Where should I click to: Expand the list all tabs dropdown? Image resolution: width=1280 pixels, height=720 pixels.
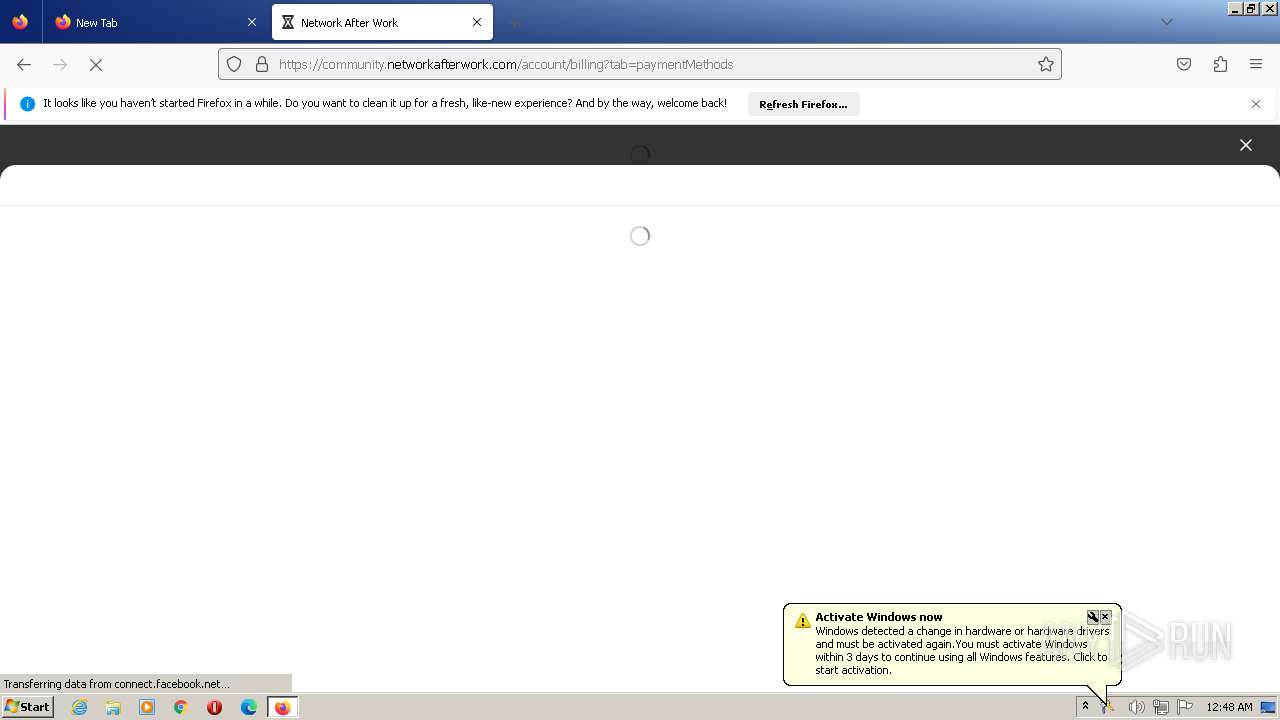click(x=1166, y=22)
